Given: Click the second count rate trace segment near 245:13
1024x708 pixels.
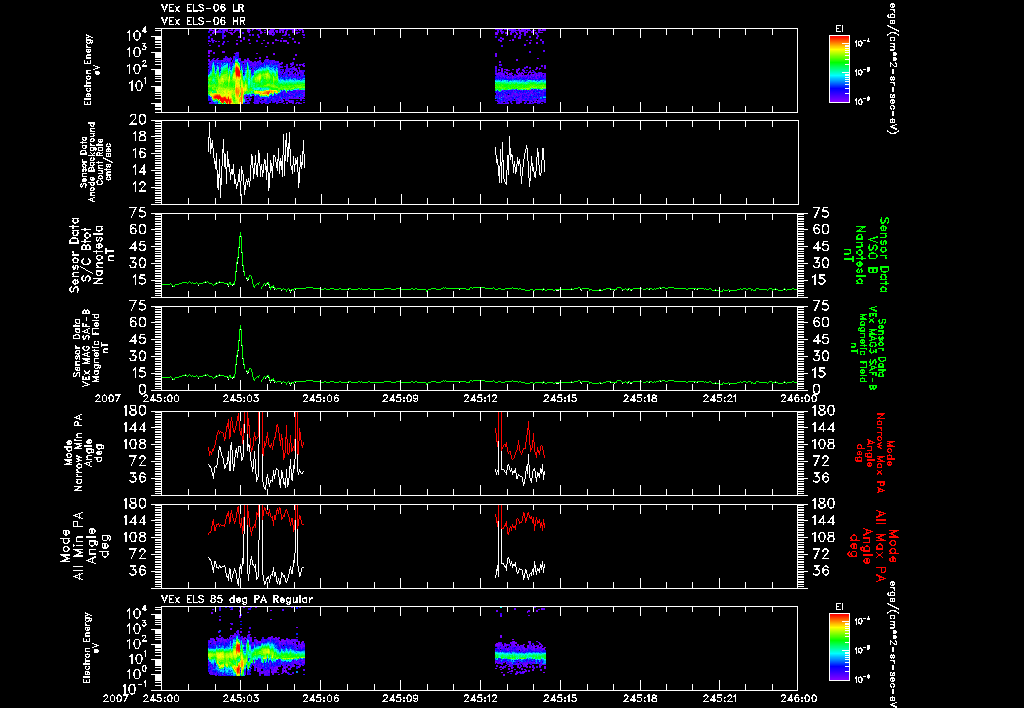Looking at the screenshot, I should coord(520,162).
